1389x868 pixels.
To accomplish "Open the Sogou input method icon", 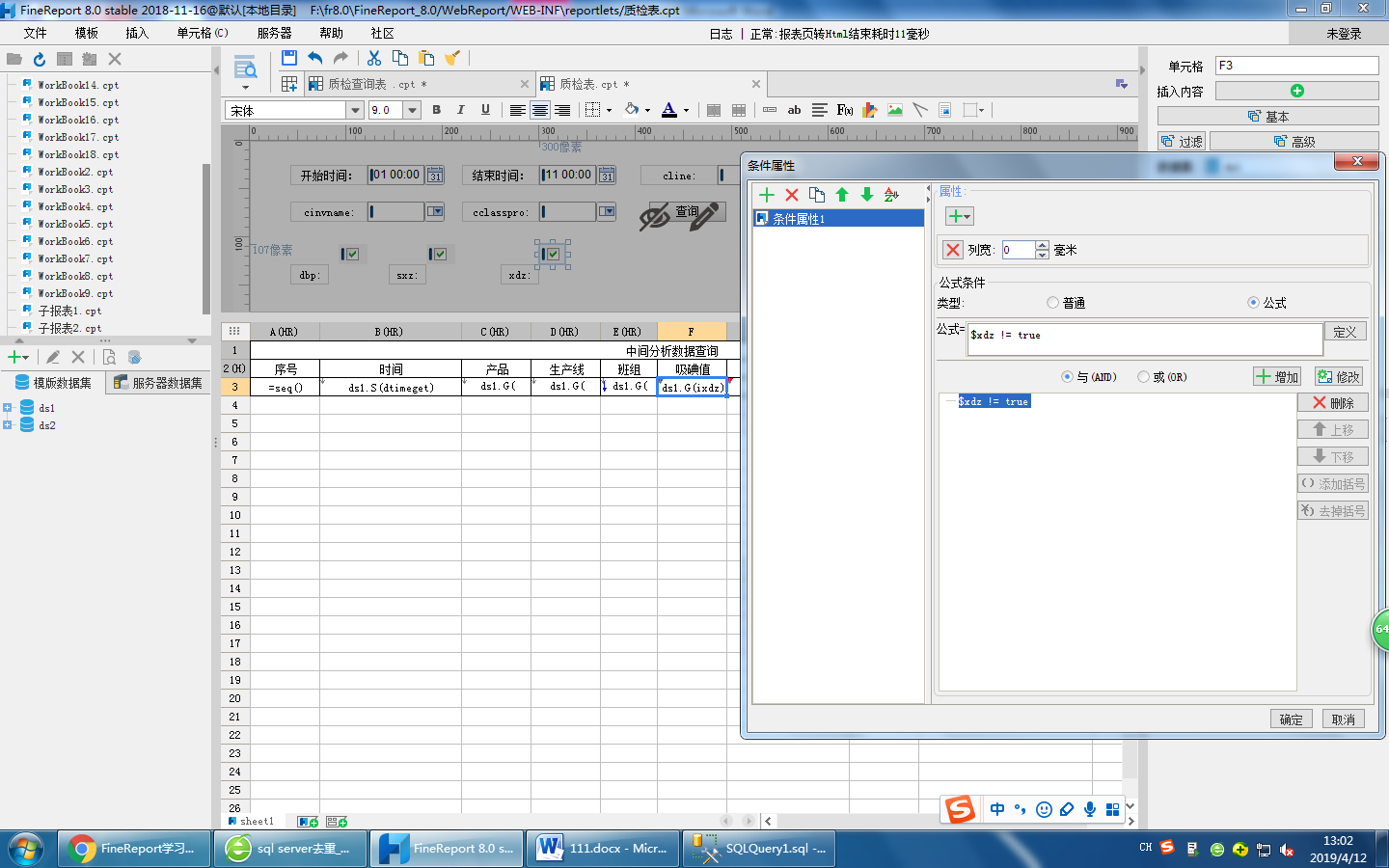I will click(960, 809).
